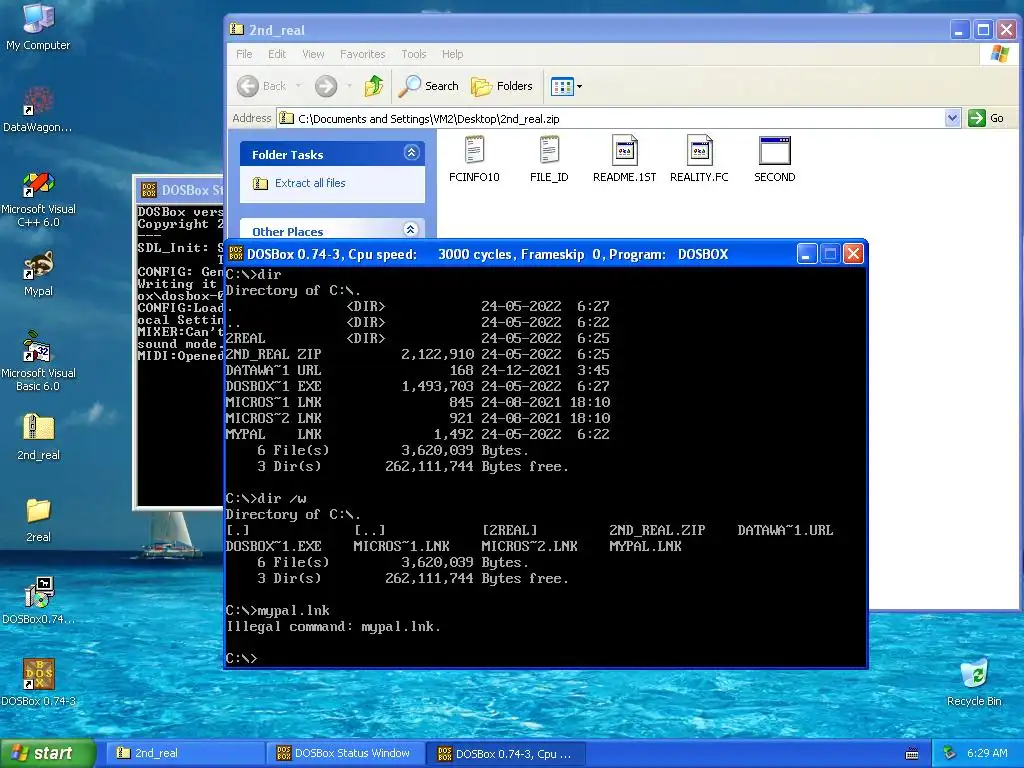Launch Microsoft Visual C++ 6.0 shortcut
The image size is (1024, 768).
pyautogui.click(x=38, y=199)
